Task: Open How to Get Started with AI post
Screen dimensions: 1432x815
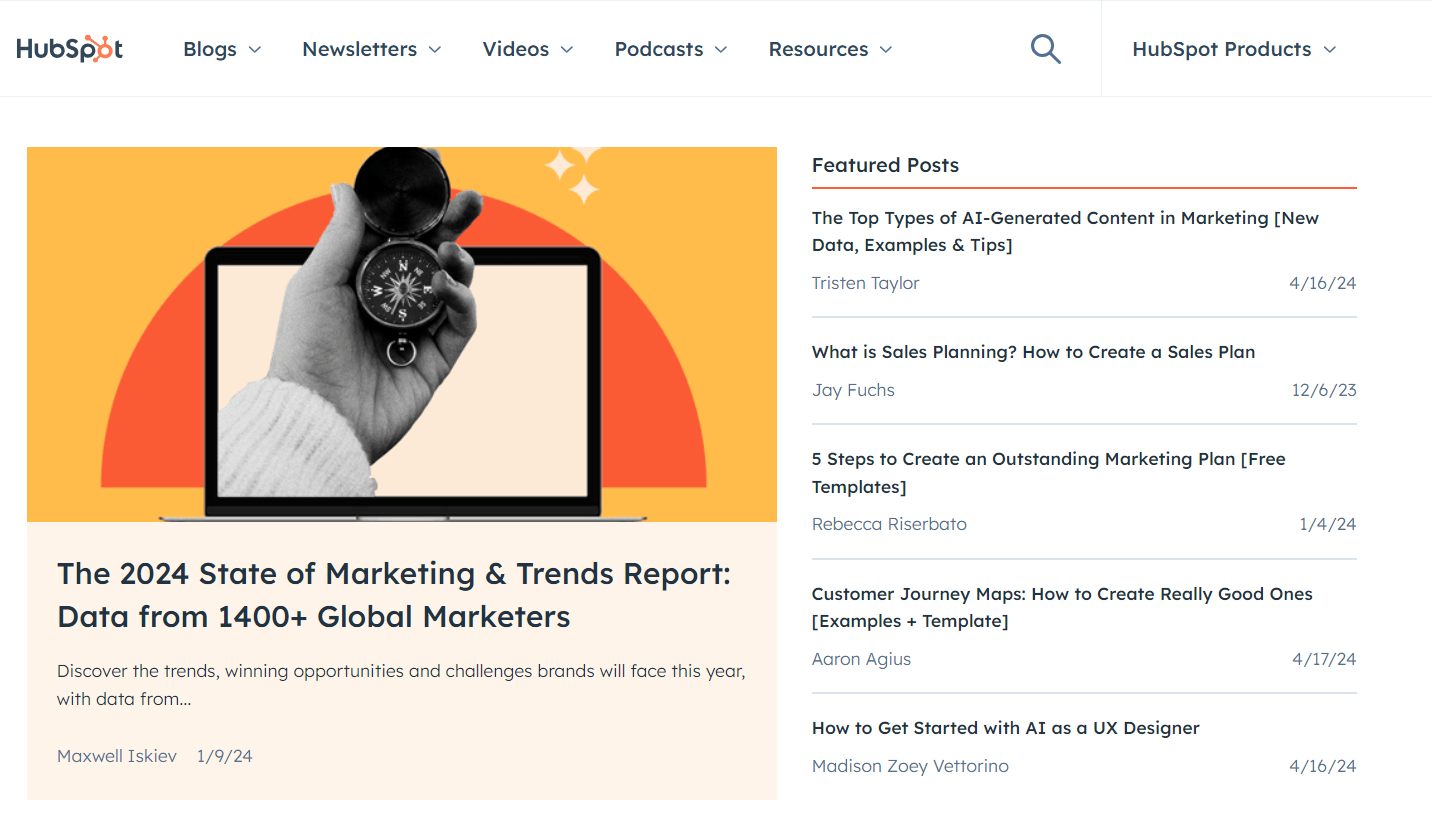Action: click(x=1005, y=728)
